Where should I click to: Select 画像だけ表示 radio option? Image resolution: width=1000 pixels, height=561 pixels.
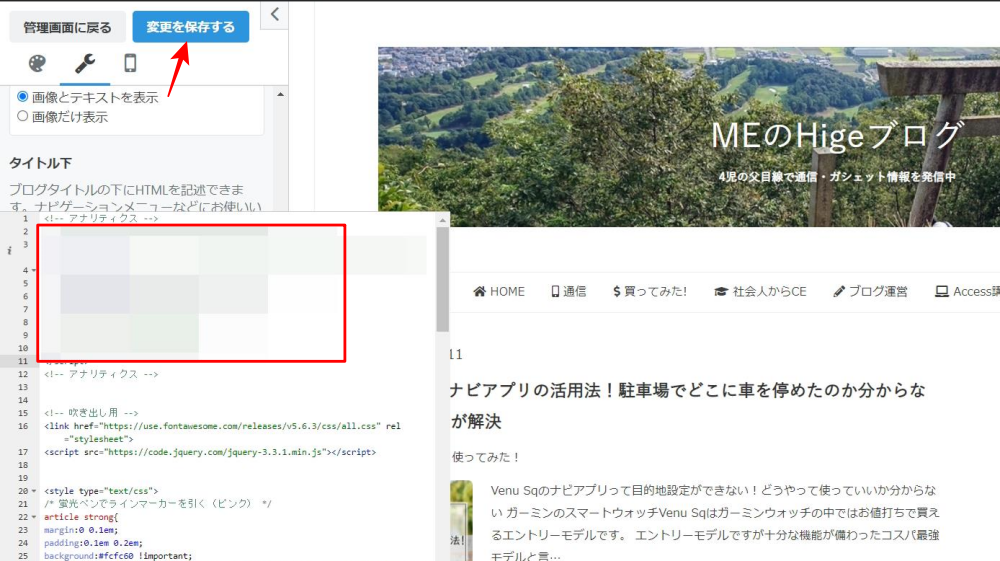pyautogui.click(x=23, y=116)
